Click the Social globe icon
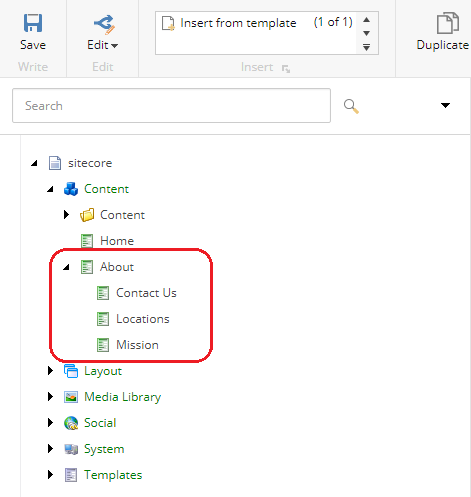The image size is (471, 497). (71, 423)
